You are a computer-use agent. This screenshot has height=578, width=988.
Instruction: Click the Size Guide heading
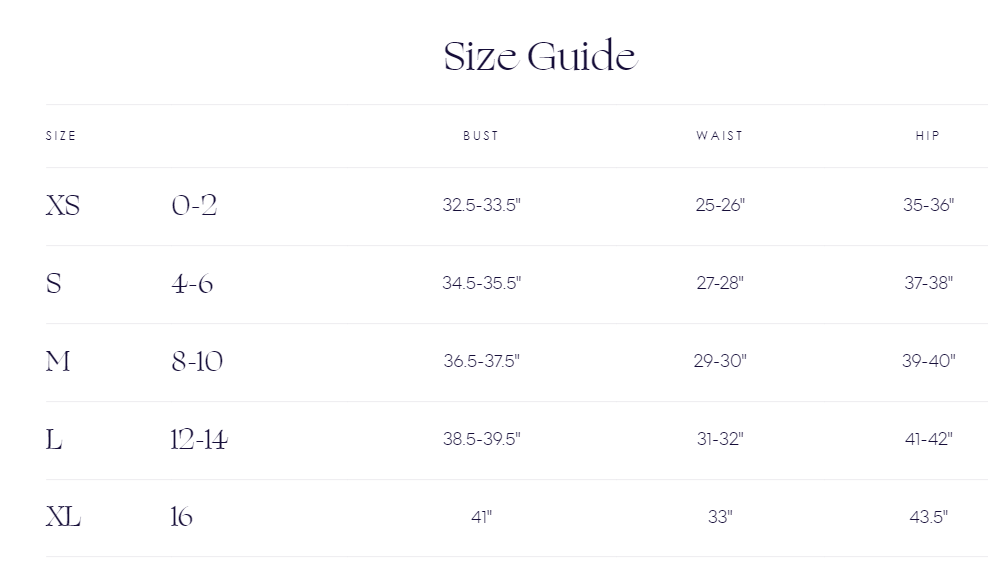point(540,56)
